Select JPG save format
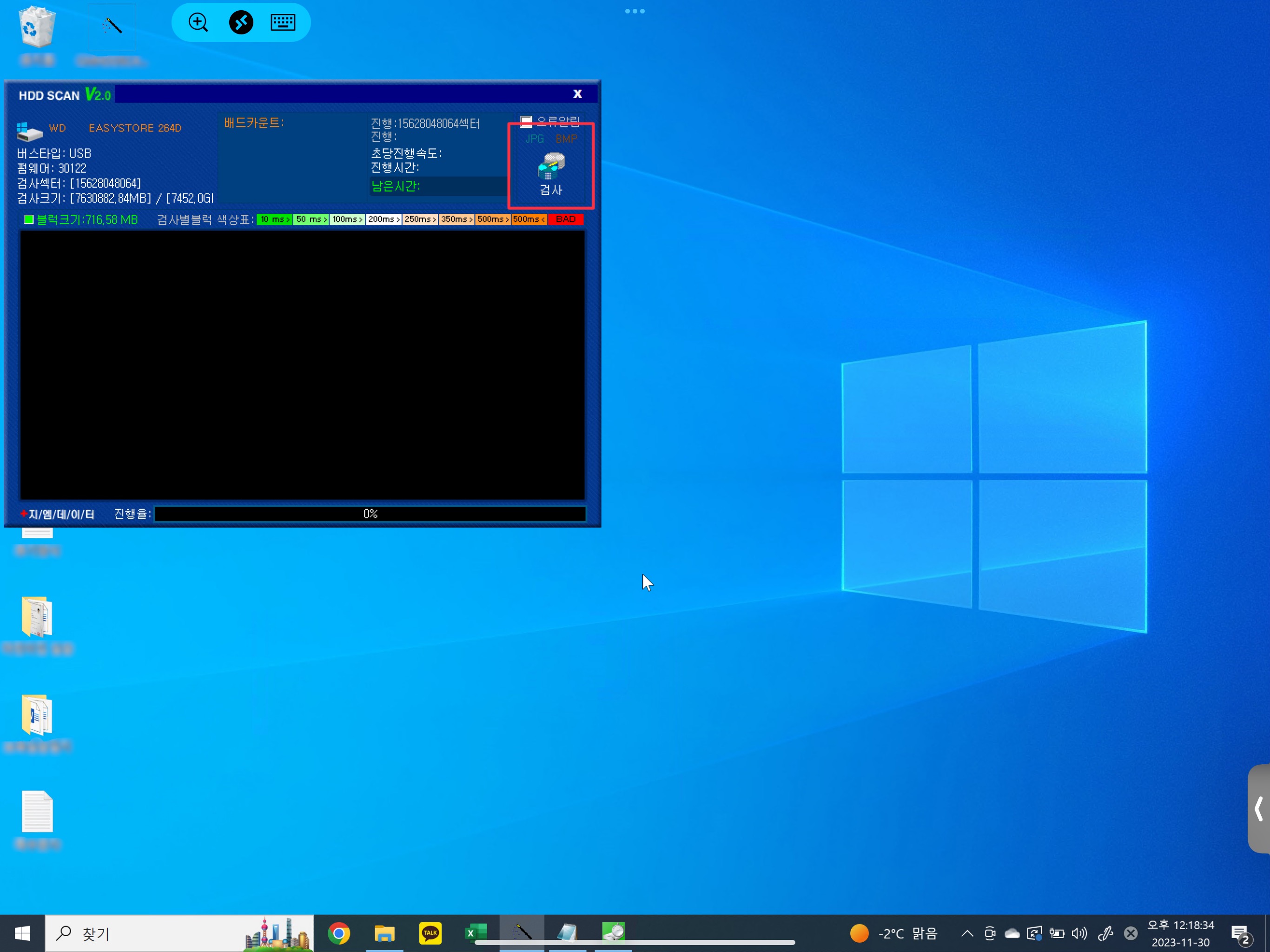The height and width of the screenshot is (952, 1270). [534, 139]
